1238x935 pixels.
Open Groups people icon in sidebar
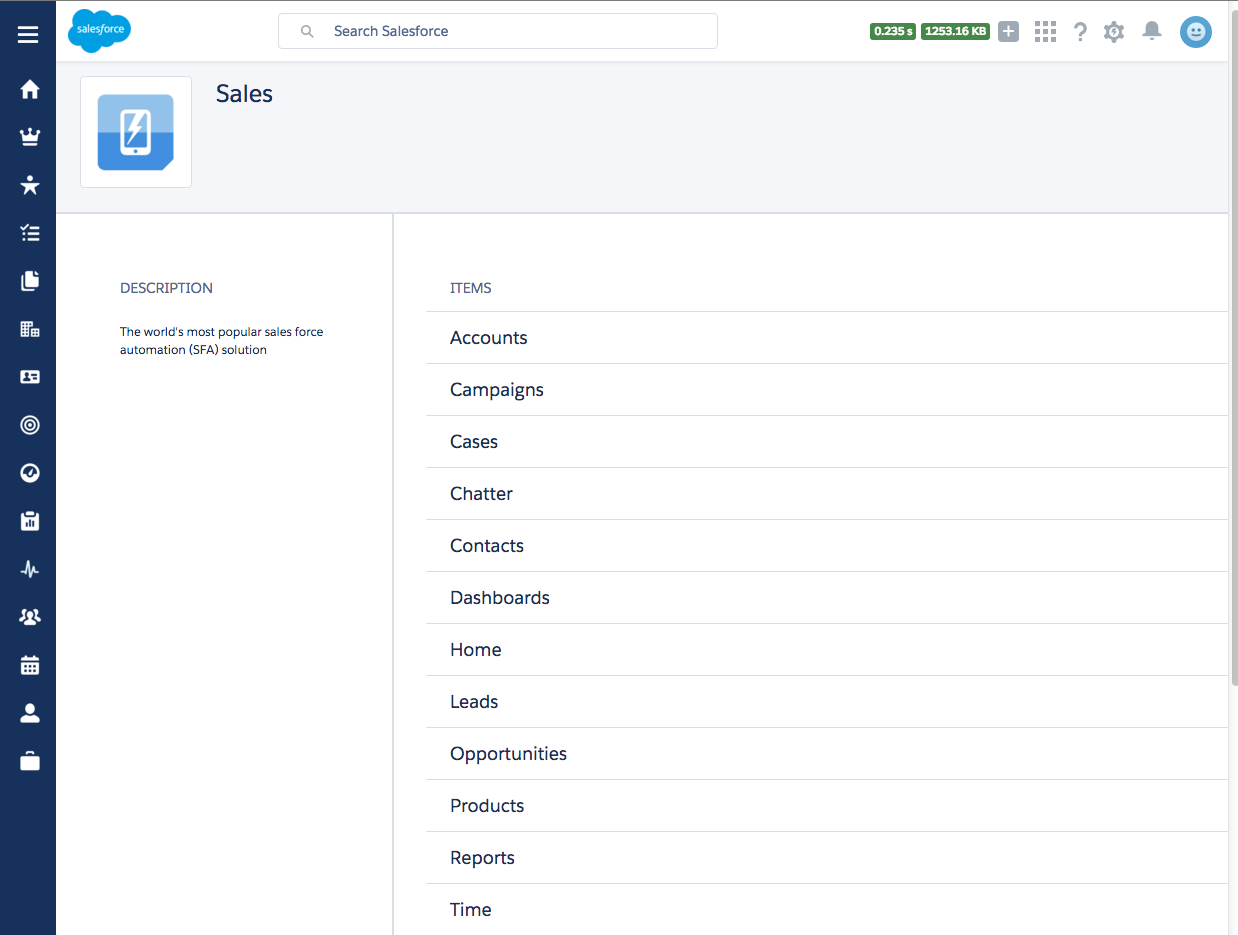coord(30,617)
